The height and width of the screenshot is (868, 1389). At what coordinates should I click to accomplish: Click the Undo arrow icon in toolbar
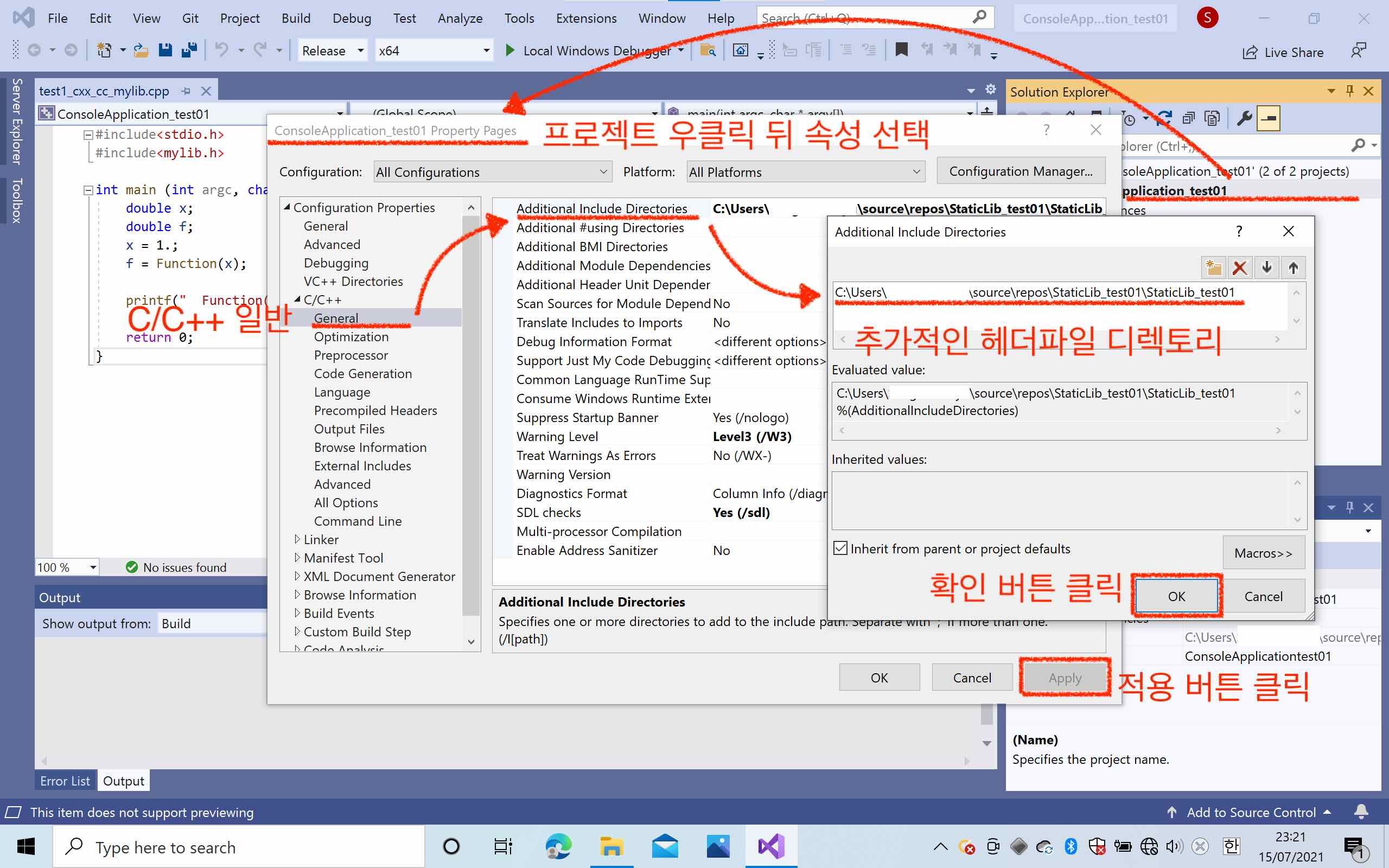221,51
